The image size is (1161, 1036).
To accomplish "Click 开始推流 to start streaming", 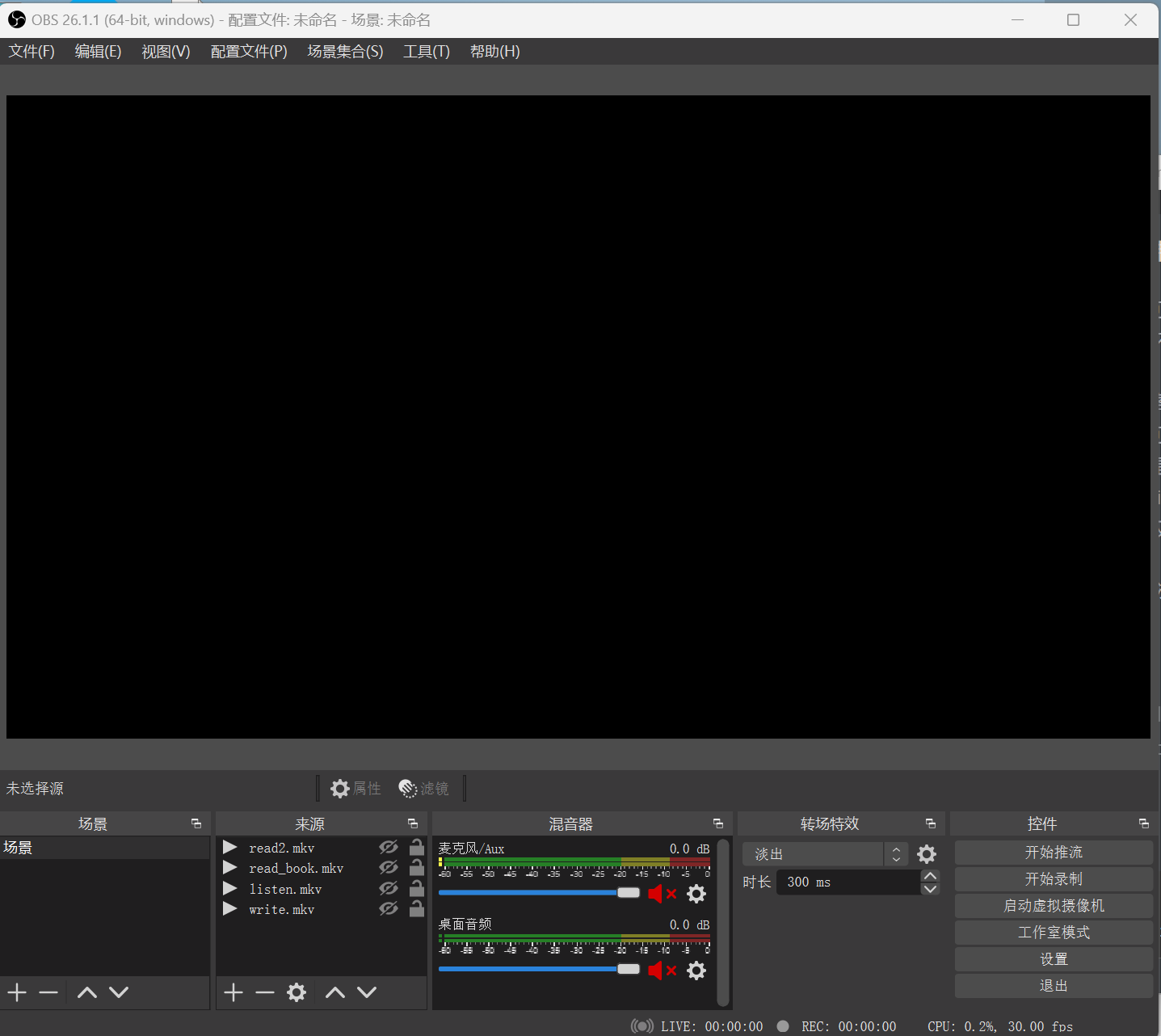I will (x=1054, y=853).
